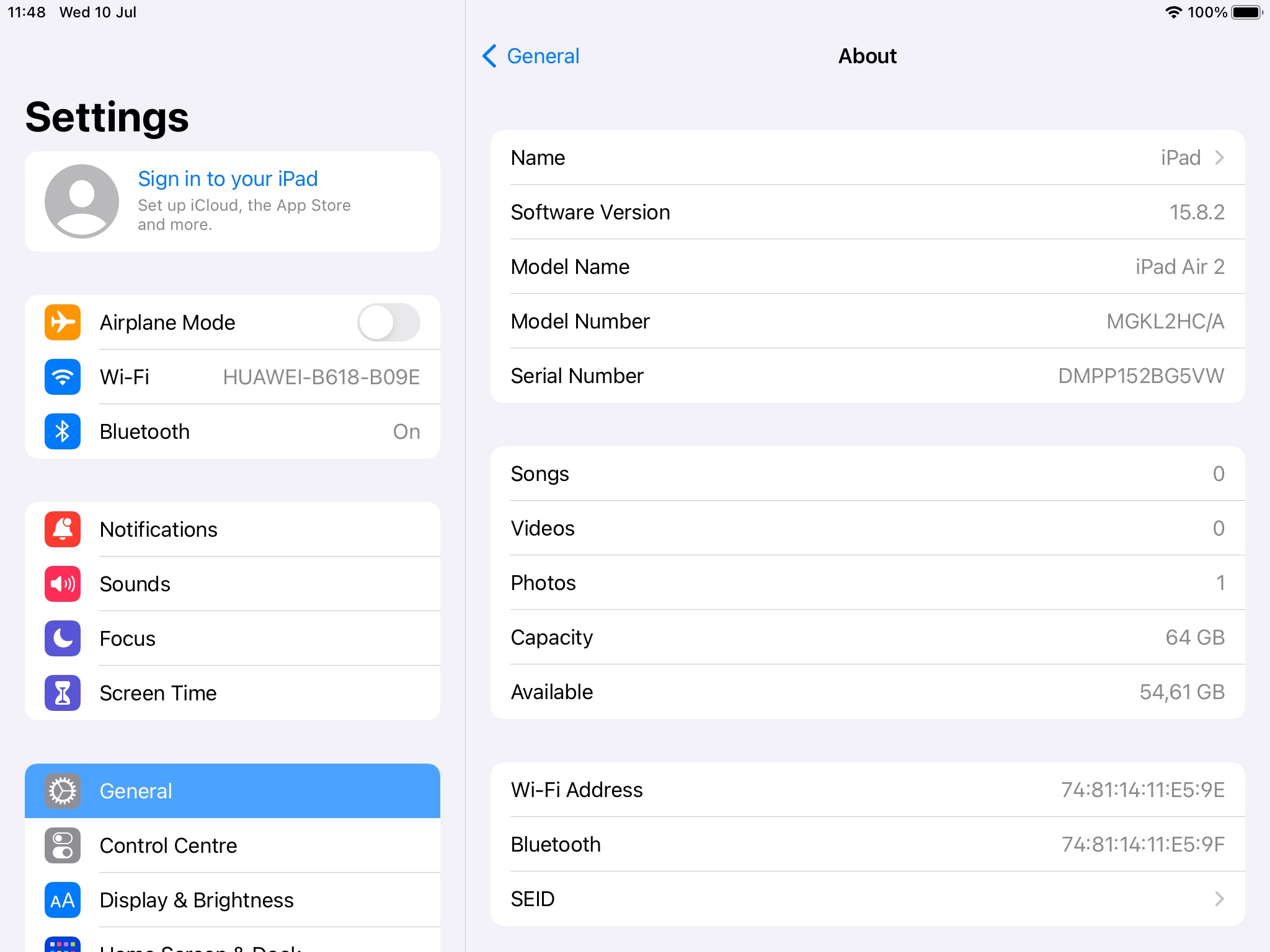Open Bluetooth settings in sidebar

(x=233, y=431)
